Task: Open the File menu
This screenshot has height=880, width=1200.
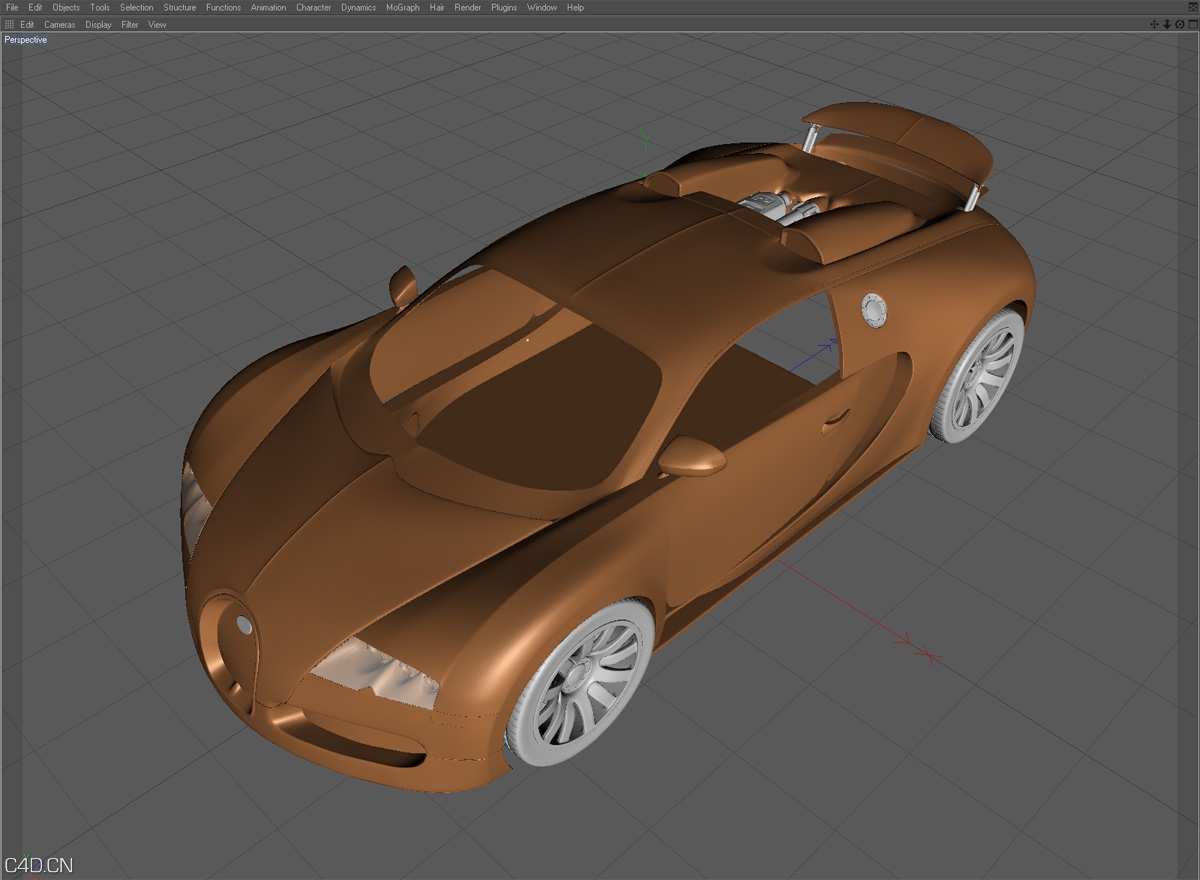Action: pos(10,7)
